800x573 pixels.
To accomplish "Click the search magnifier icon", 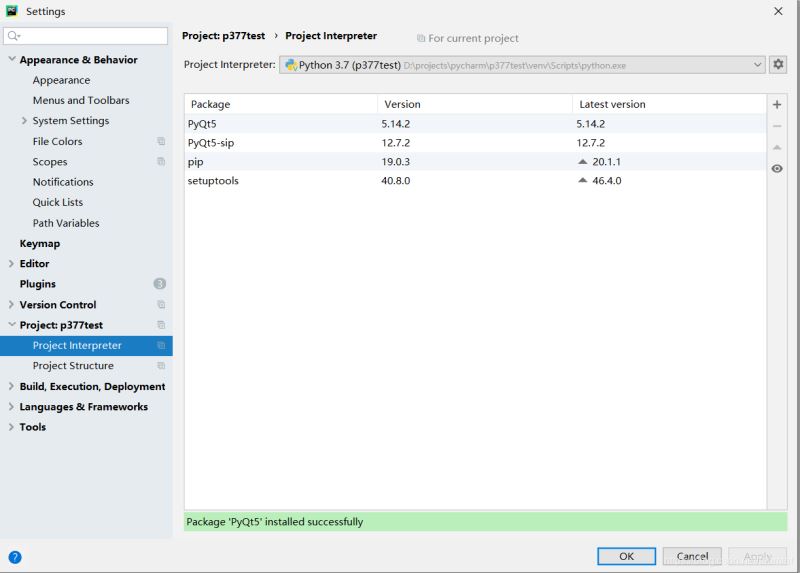I will click(13, 36).
